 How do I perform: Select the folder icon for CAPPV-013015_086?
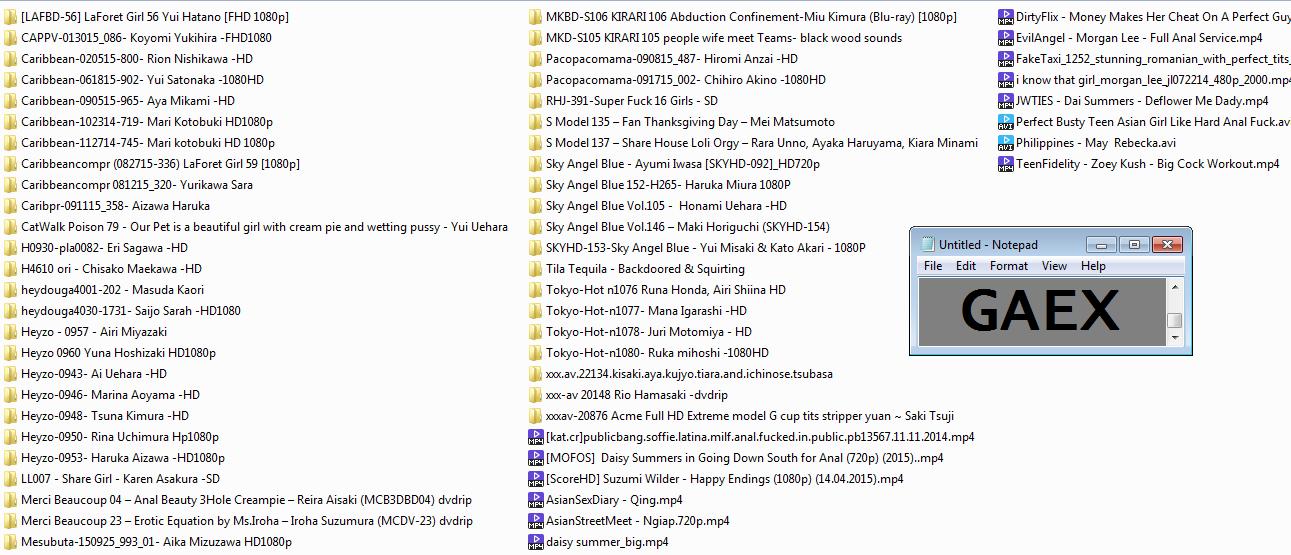pyautogui.click(x=10, y=38)
